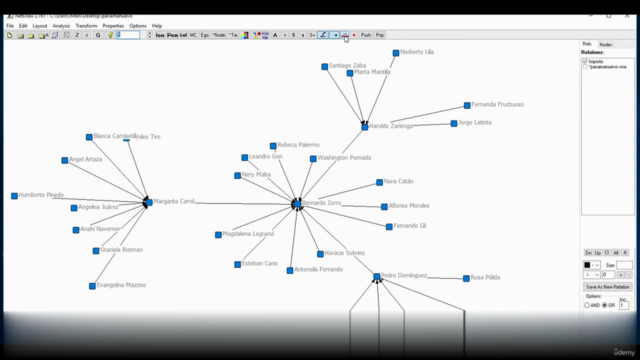Click the Margarita Carrió node
The image size is (640, 360).
pyautogui.click(x=149, y=202)
